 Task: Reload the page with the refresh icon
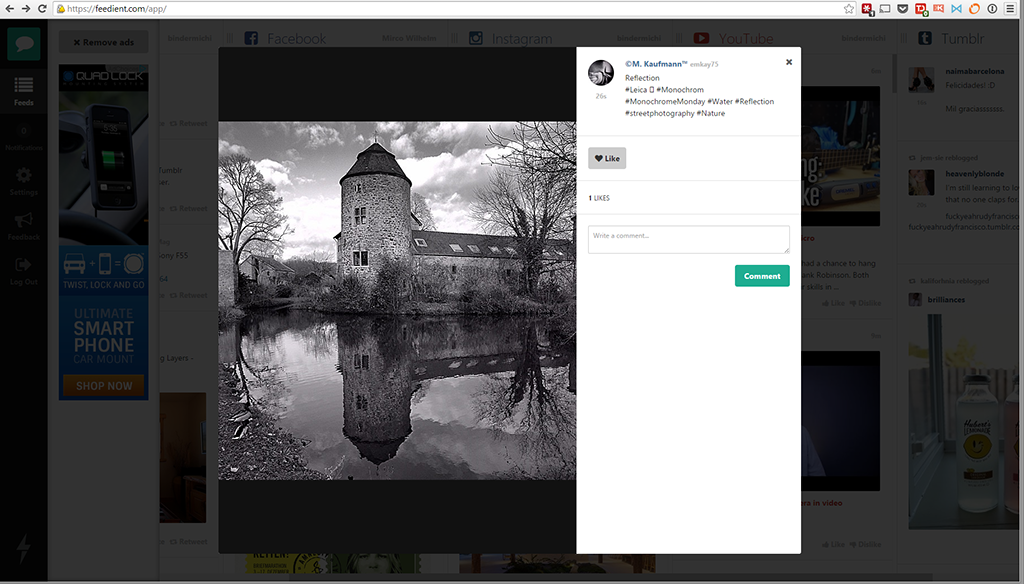[42, 8]
